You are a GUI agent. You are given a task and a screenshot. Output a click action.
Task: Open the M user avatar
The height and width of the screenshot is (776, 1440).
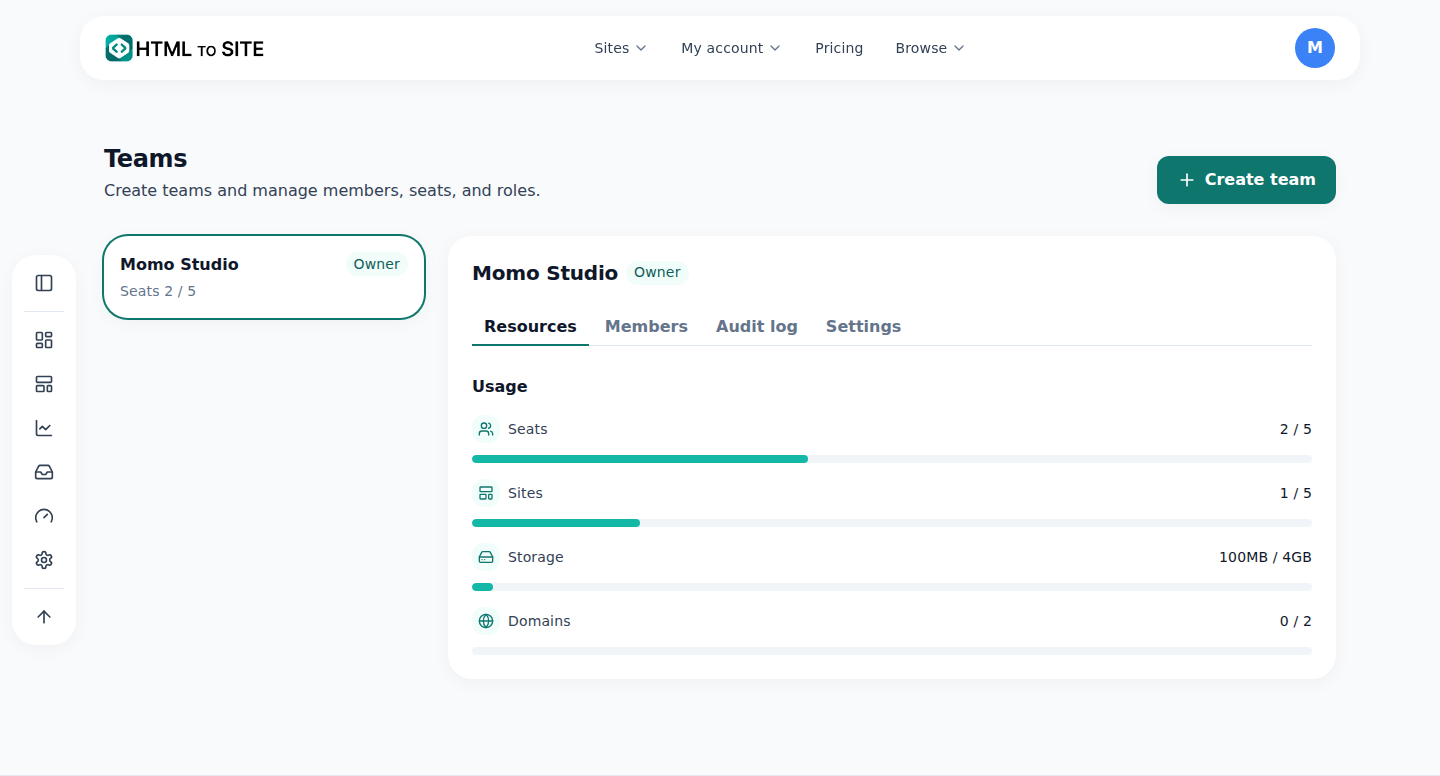(1315, 48)
